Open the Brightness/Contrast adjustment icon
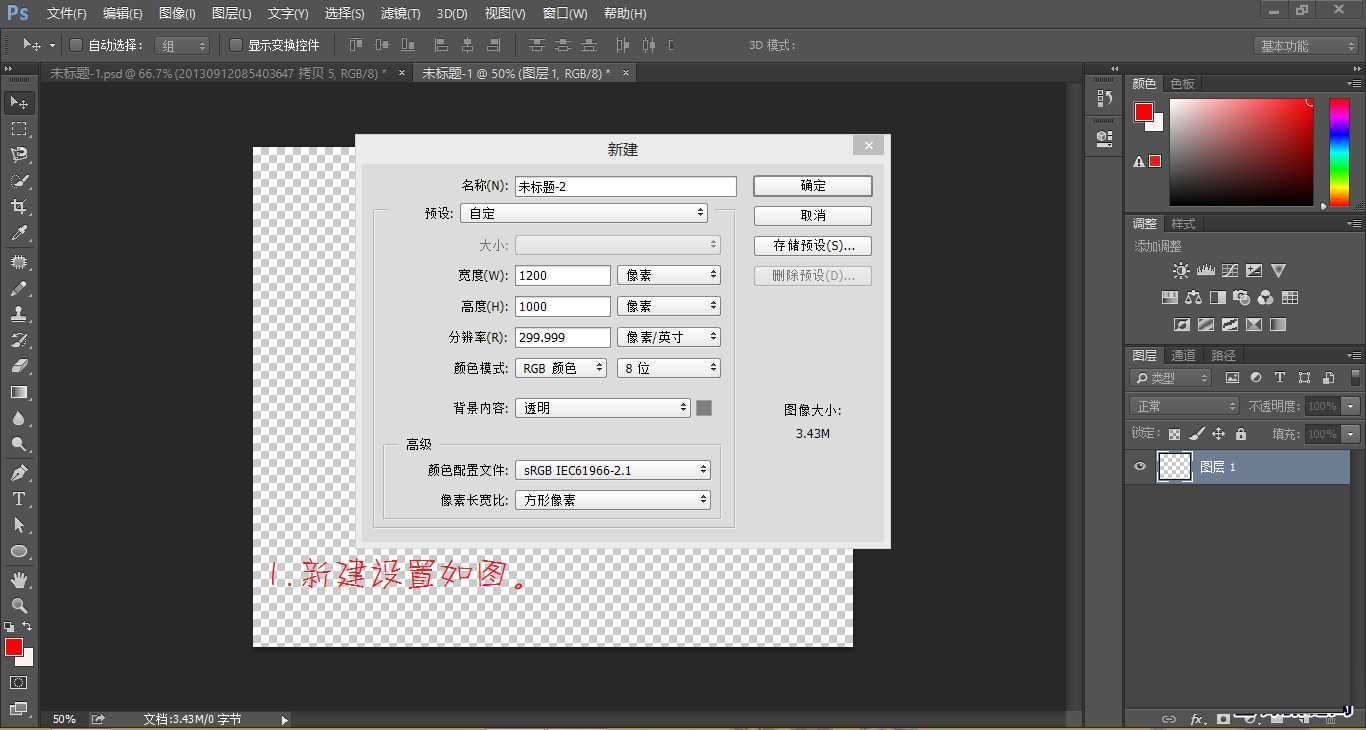 (x=1180, y=270)
